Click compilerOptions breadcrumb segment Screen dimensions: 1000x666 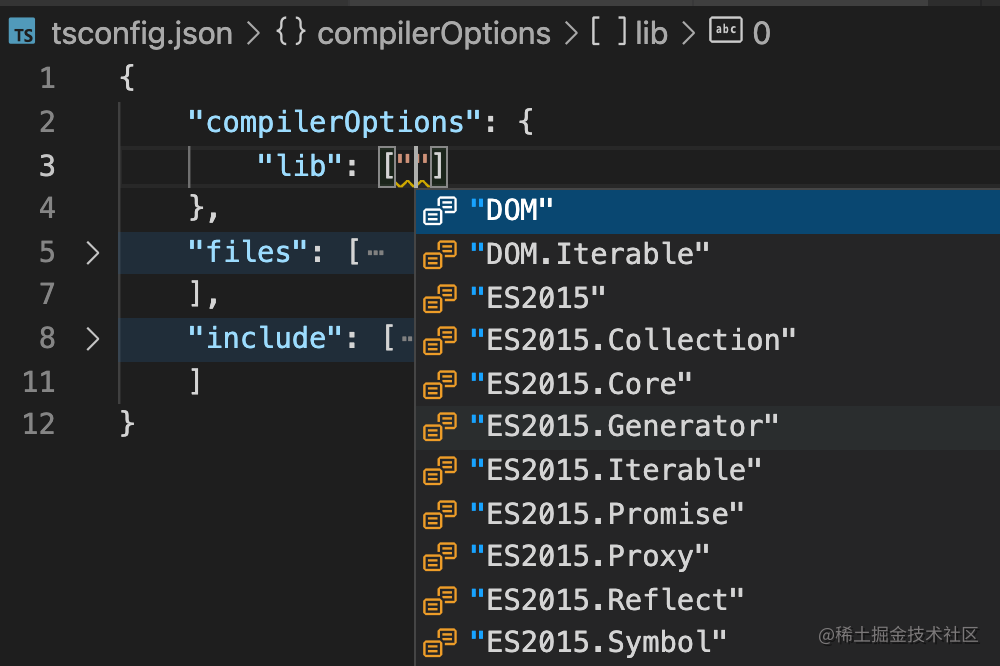click(433, 33)
